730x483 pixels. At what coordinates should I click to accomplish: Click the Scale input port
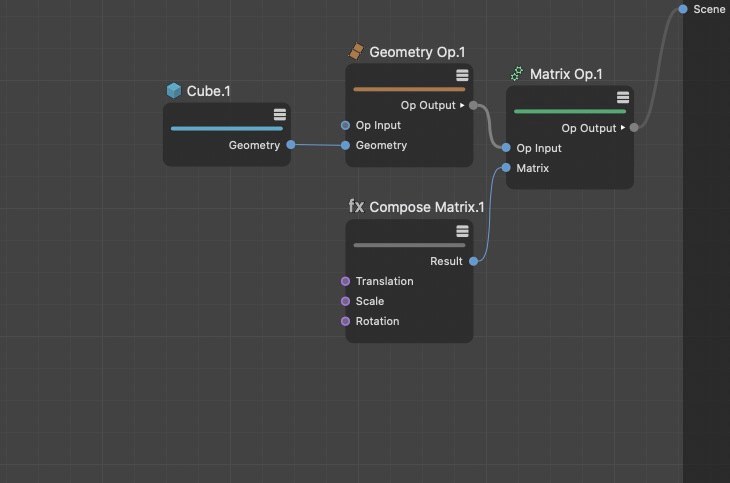[x=346, y=301]
